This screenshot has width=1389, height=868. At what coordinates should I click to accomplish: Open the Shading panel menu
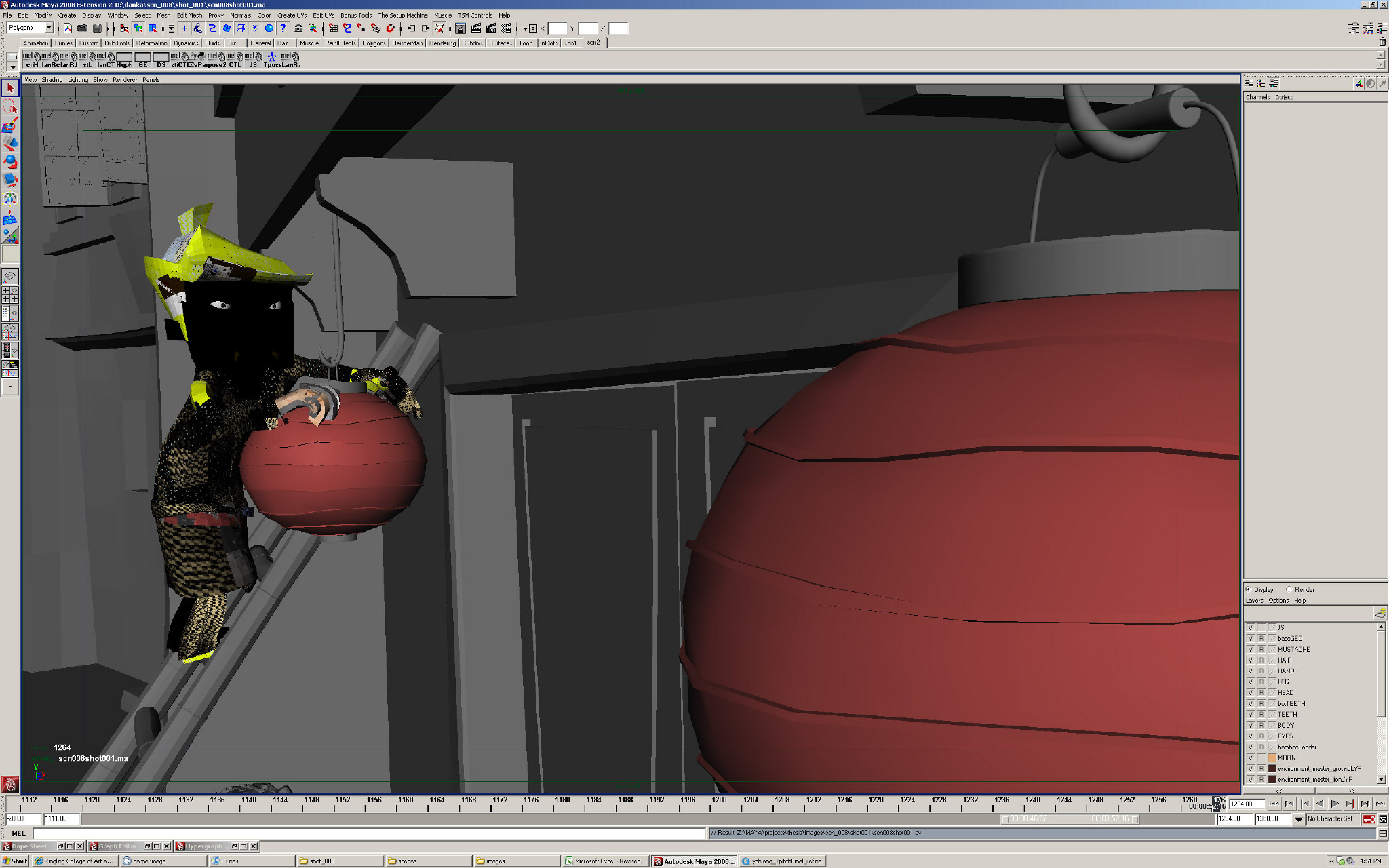[x=52, y=80]
